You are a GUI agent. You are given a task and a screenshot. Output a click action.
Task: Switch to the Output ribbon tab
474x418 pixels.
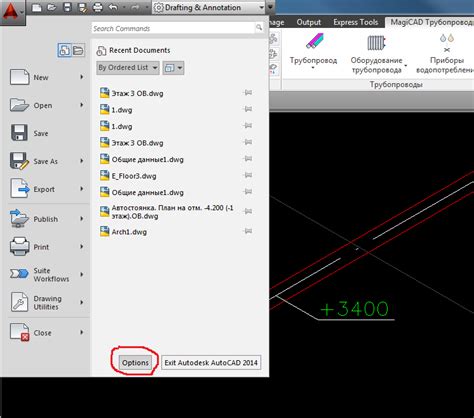click(x=308, y=22)
